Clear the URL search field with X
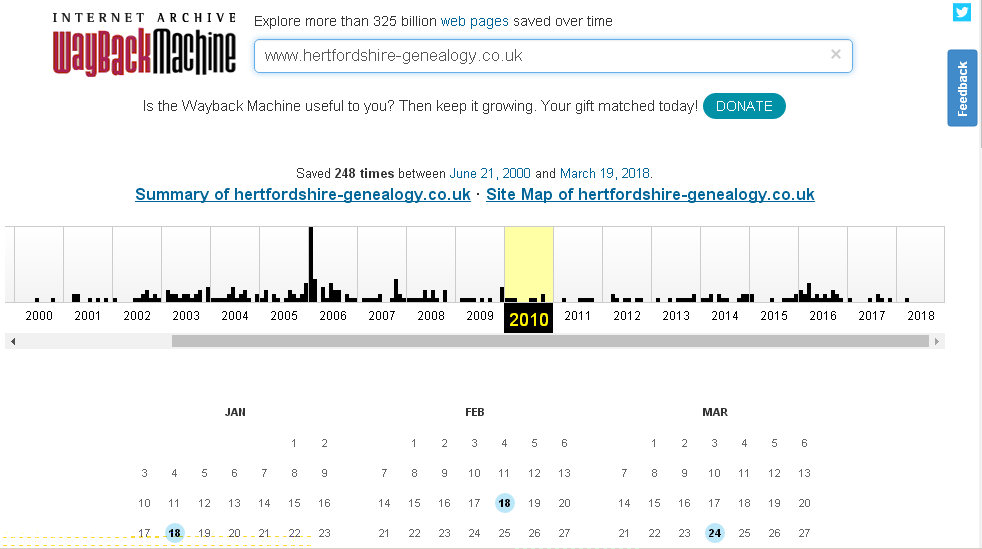 [835, 54]
